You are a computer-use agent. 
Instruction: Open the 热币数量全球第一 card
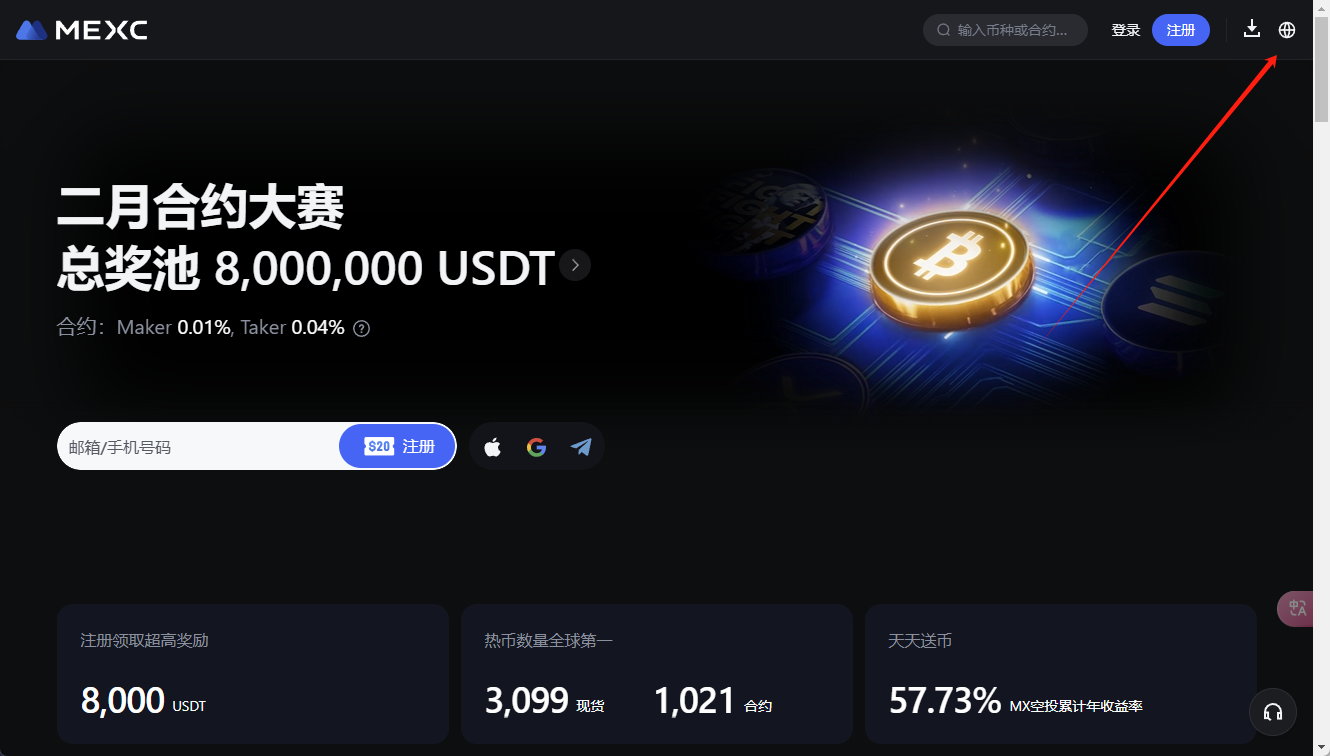coord(657,674)
